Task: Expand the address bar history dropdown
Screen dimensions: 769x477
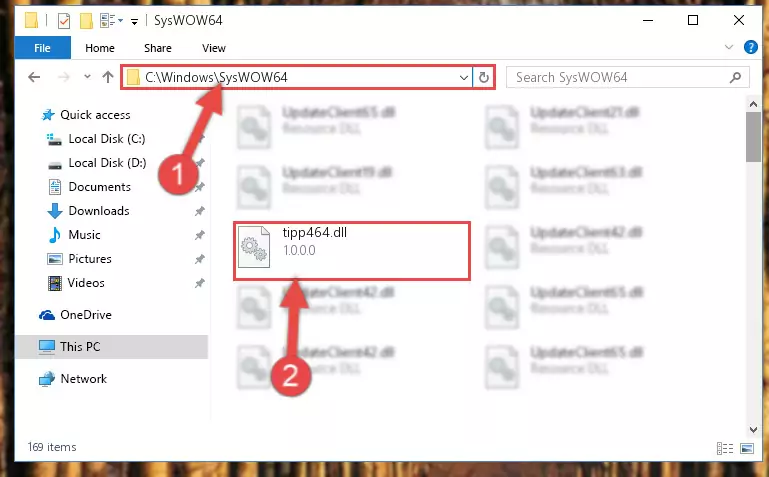Action: click(463, 77)
